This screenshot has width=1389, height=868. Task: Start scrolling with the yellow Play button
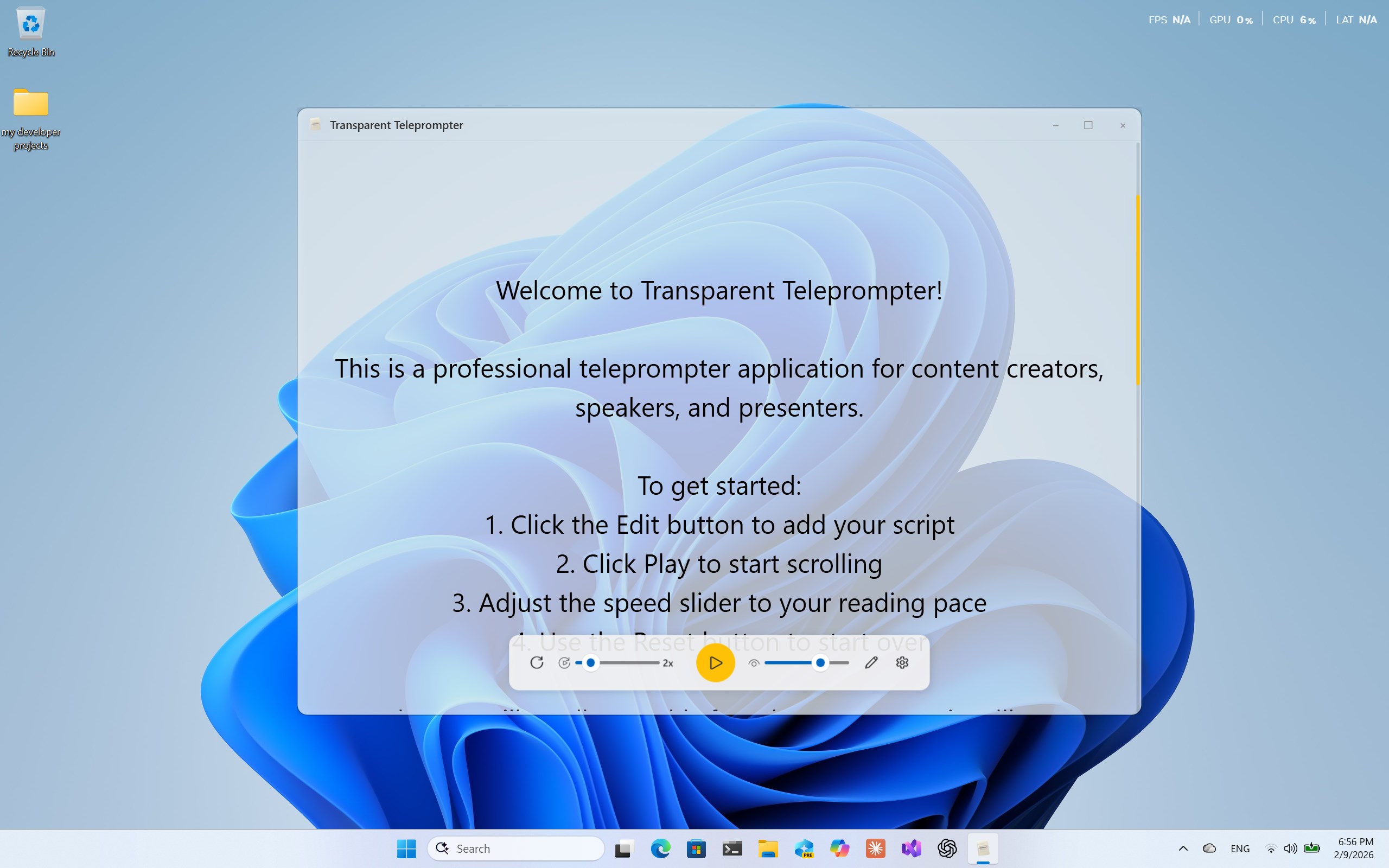click(x=715, y=662)
